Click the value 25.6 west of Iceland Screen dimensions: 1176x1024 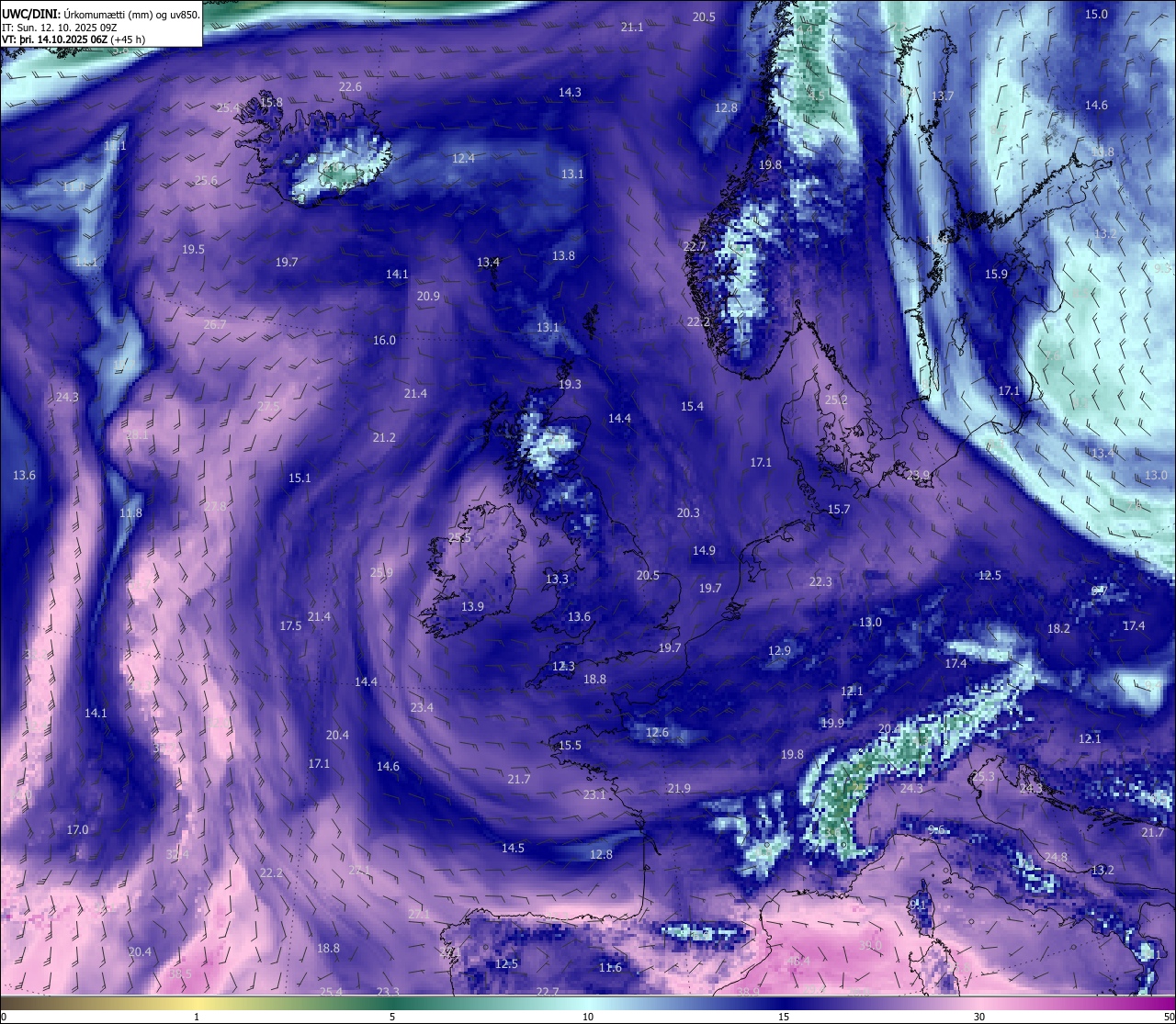(206, 180)
